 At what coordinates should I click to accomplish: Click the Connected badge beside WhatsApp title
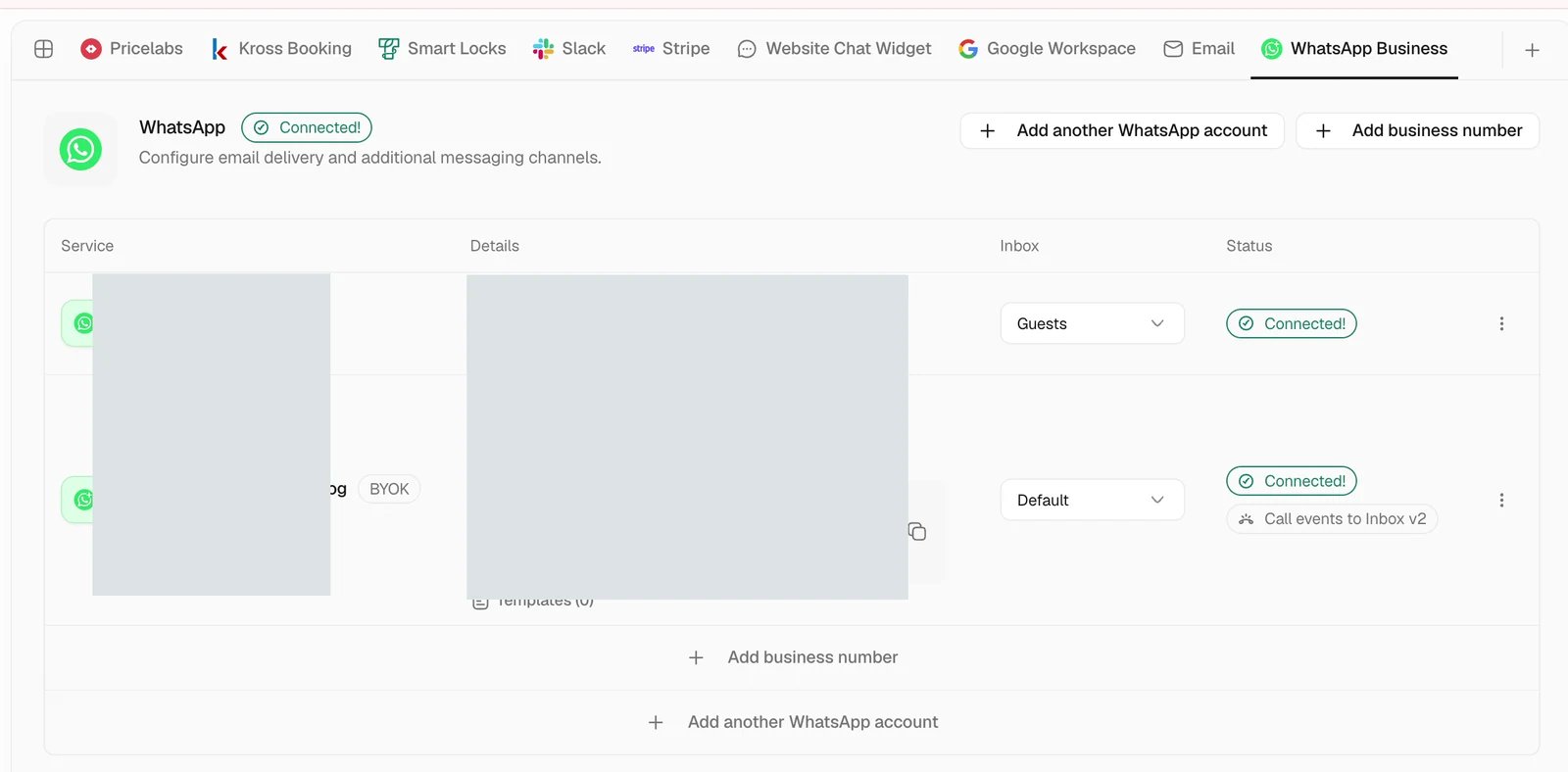[307, 127]
